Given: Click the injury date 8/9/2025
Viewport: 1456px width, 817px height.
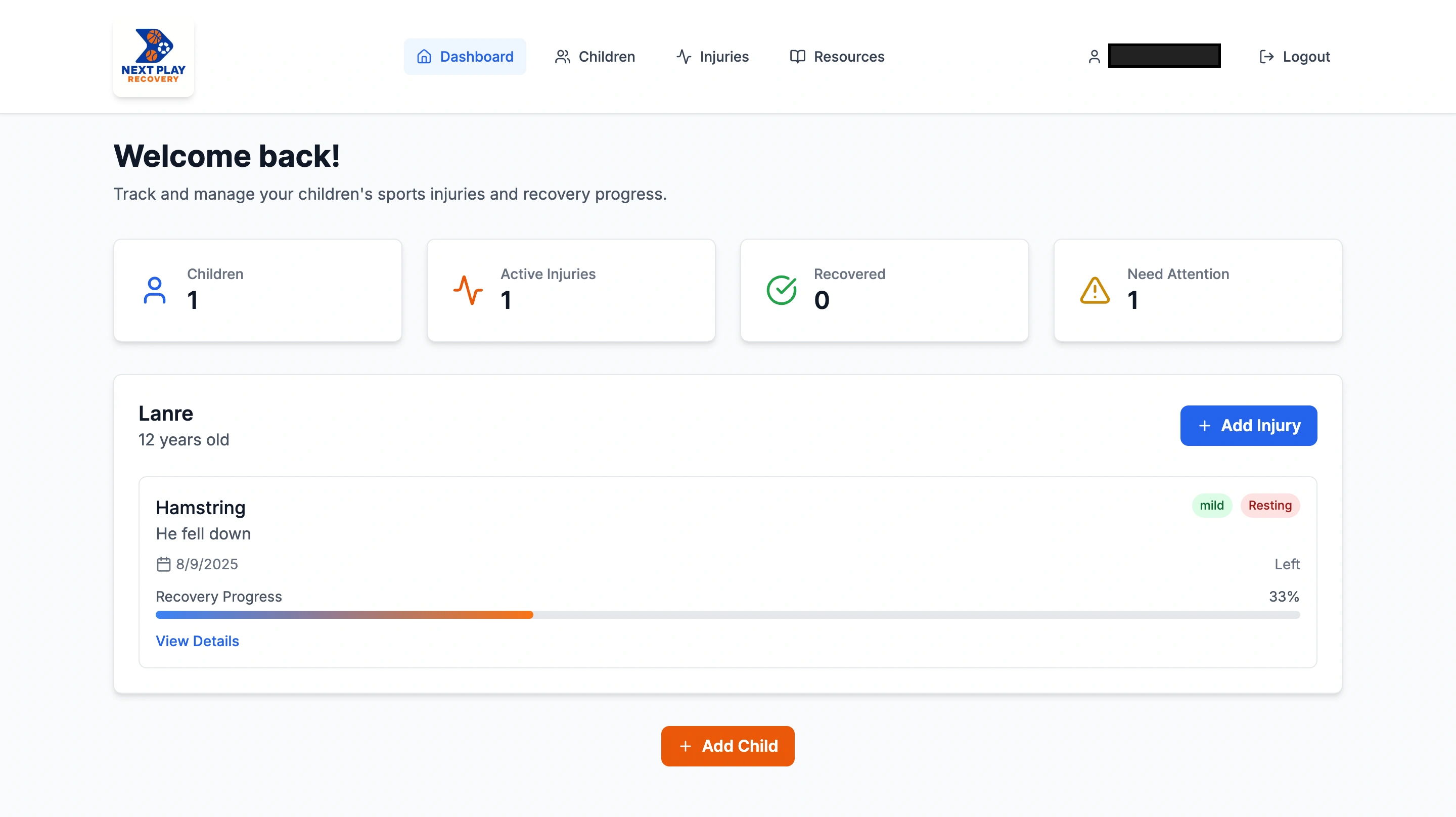Looking at the screenshot, I should coord(207,564).
